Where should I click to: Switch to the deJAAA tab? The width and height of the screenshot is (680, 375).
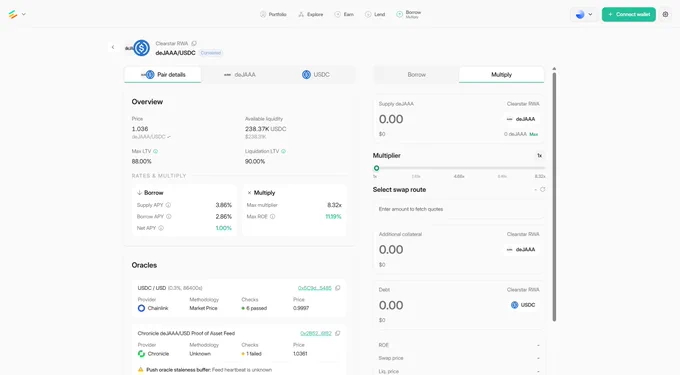click(x=239, y=75)
